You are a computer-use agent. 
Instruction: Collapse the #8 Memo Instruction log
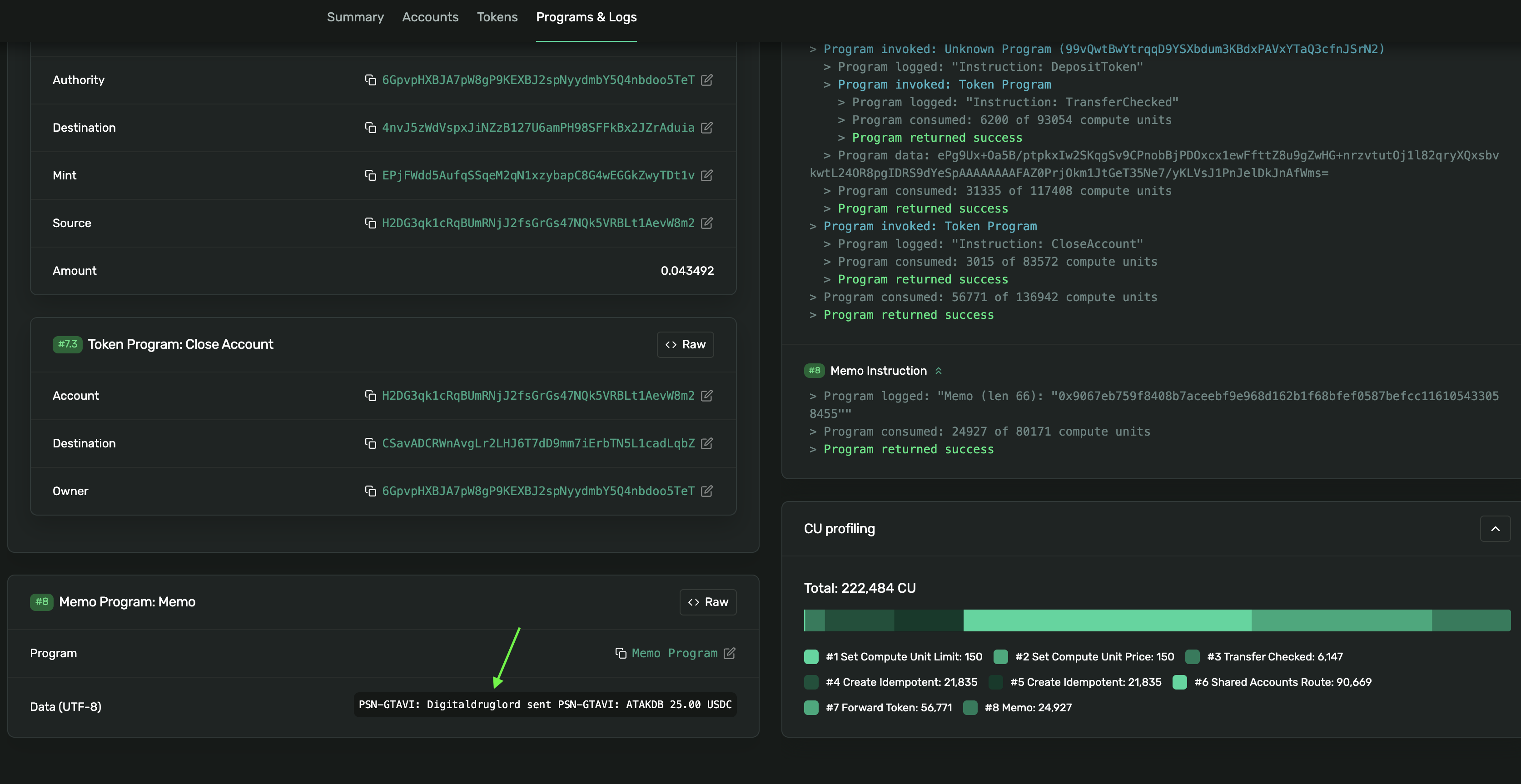point(938,371)
